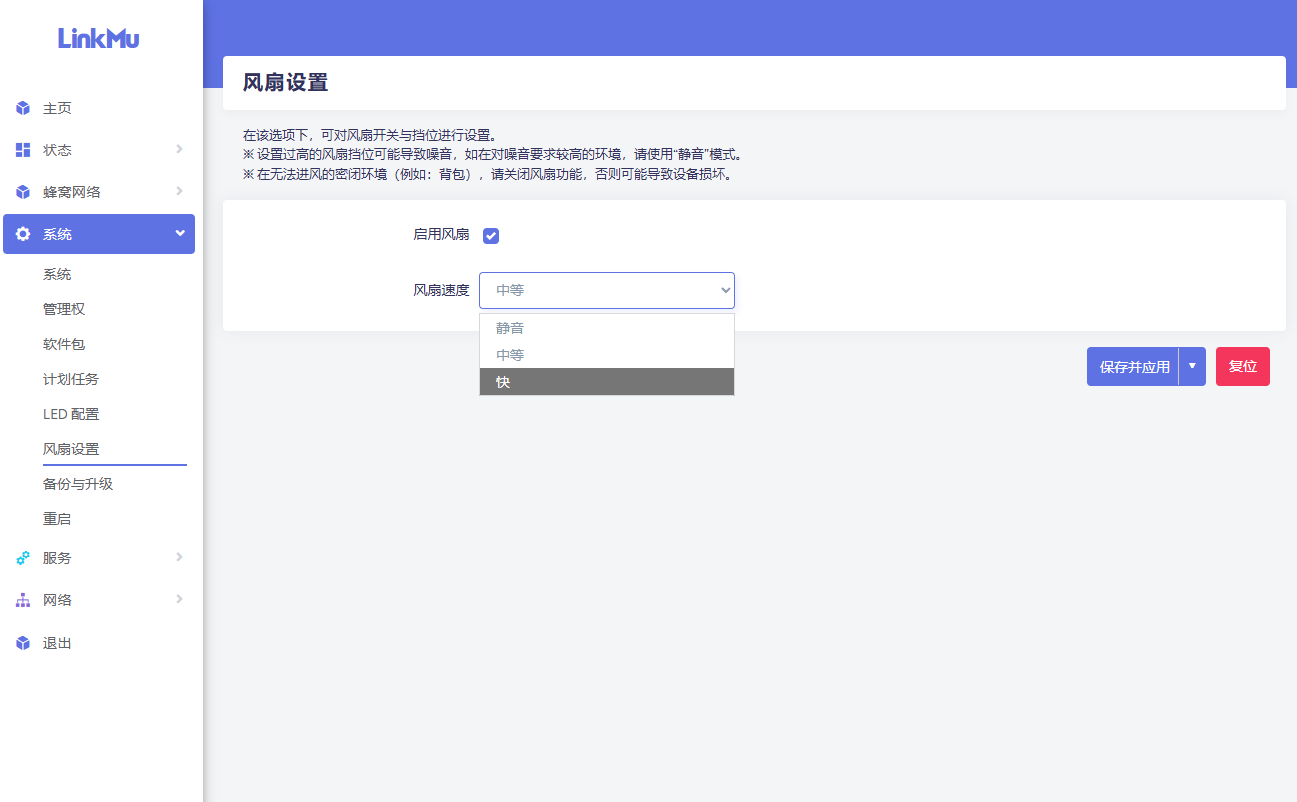1297x802 pixels.
Task: Open 蜂窝网络 via its cellular icon
Action: pos(23,191)
